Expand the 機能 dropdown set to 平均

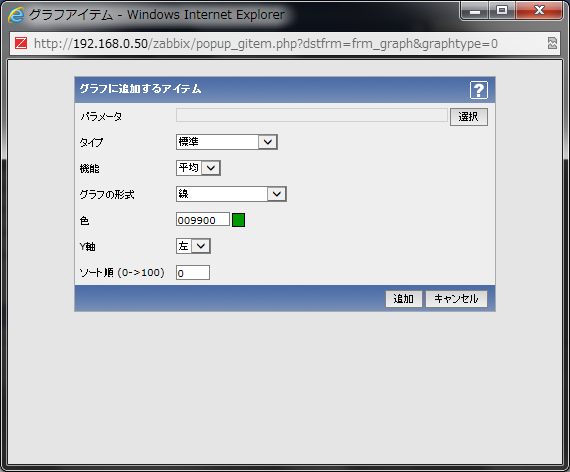pos(198,168)
